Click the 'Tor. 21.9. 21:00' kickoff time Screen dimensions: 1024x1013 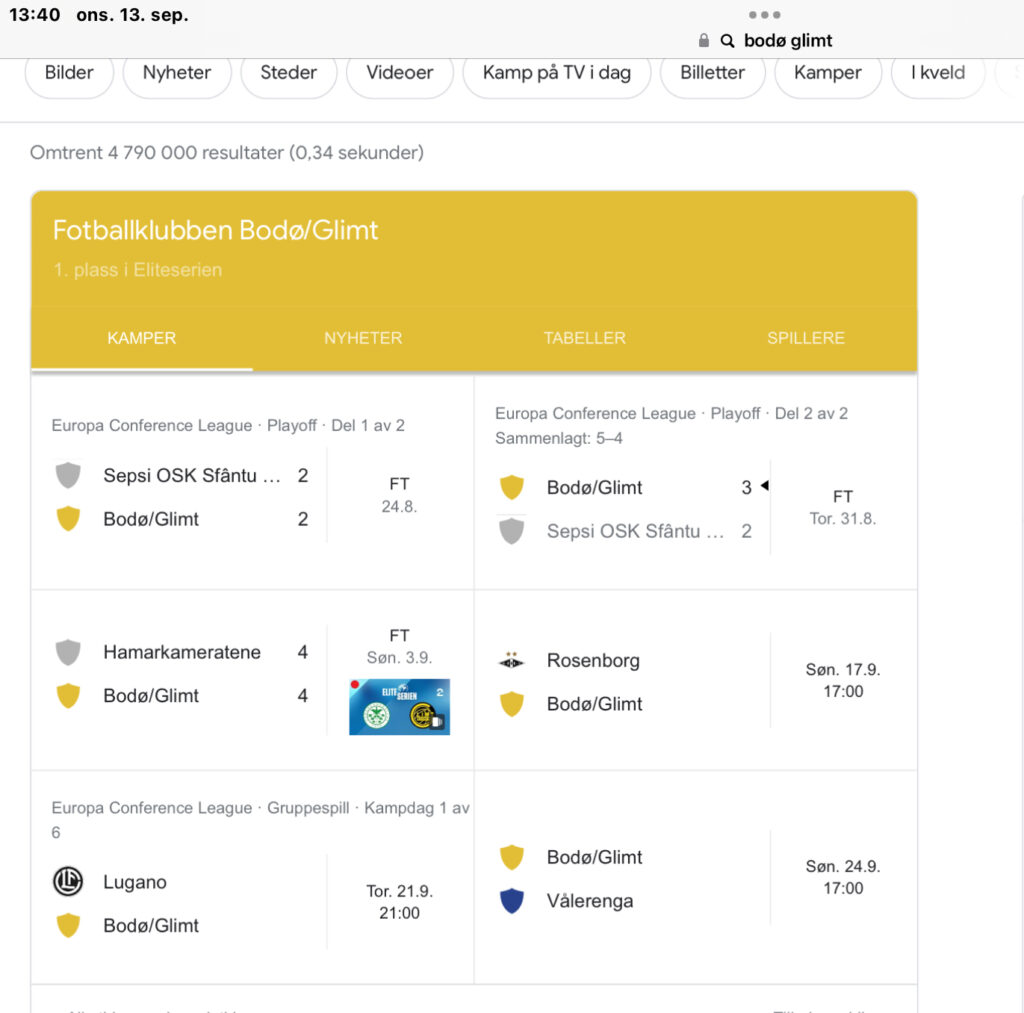click(399, 902)
